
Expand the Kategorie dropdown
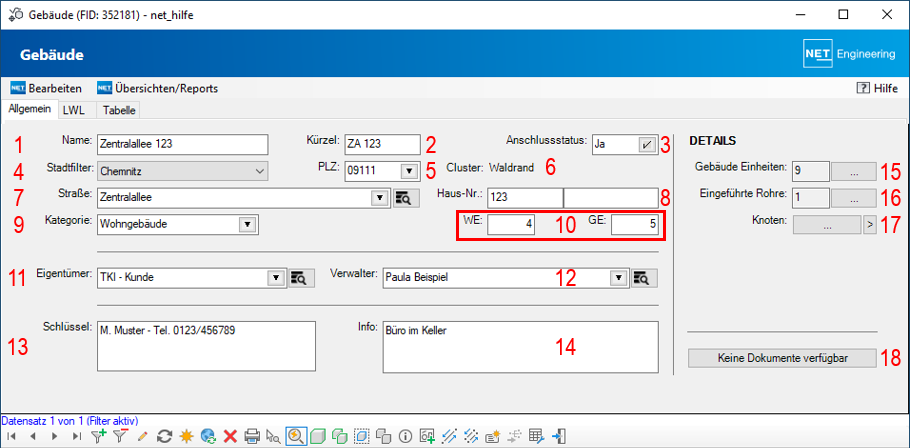click(246, 224)
